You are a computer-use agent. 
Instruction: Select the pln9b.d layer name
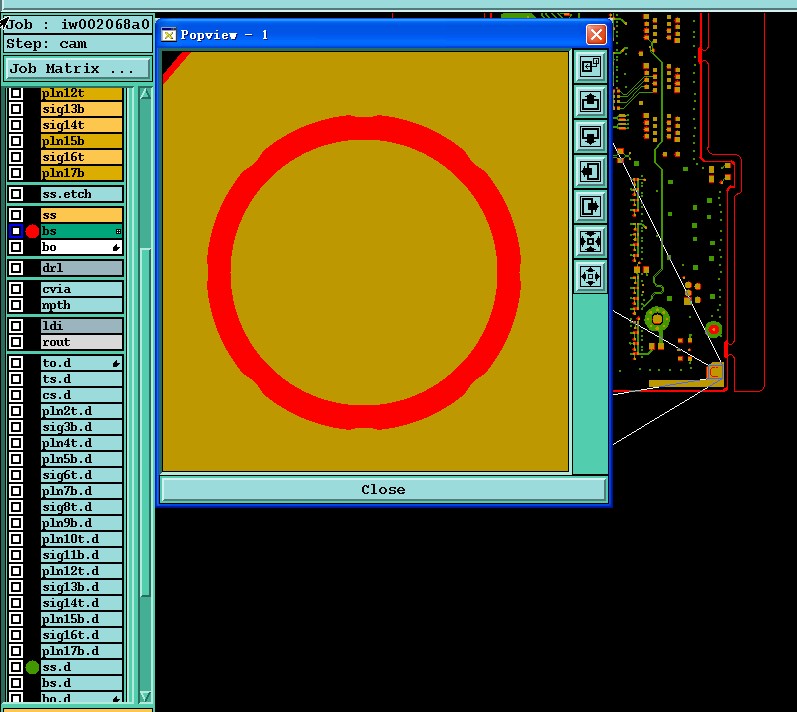coord(81,523)
